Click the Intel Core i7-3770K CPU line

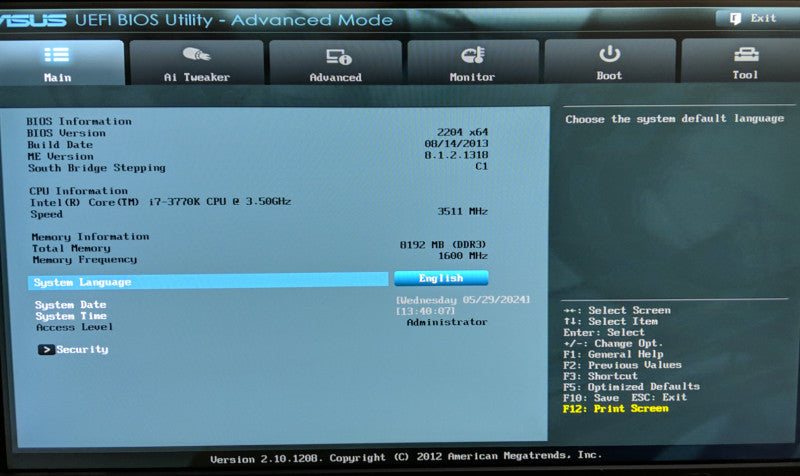(x=160, y=202)
